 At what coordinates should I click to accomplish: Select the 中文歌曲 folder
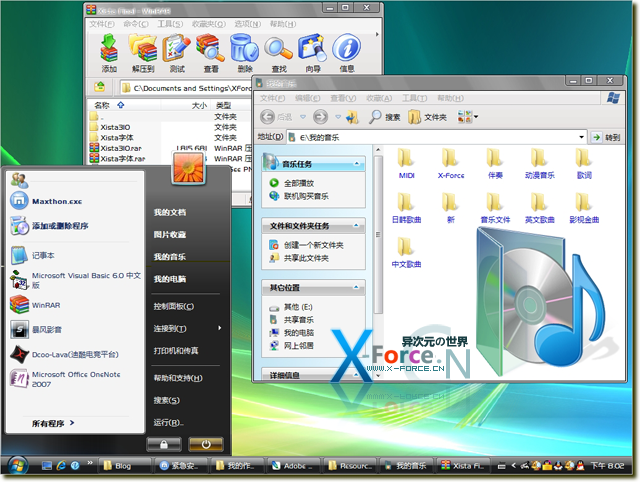coord(407,253)
